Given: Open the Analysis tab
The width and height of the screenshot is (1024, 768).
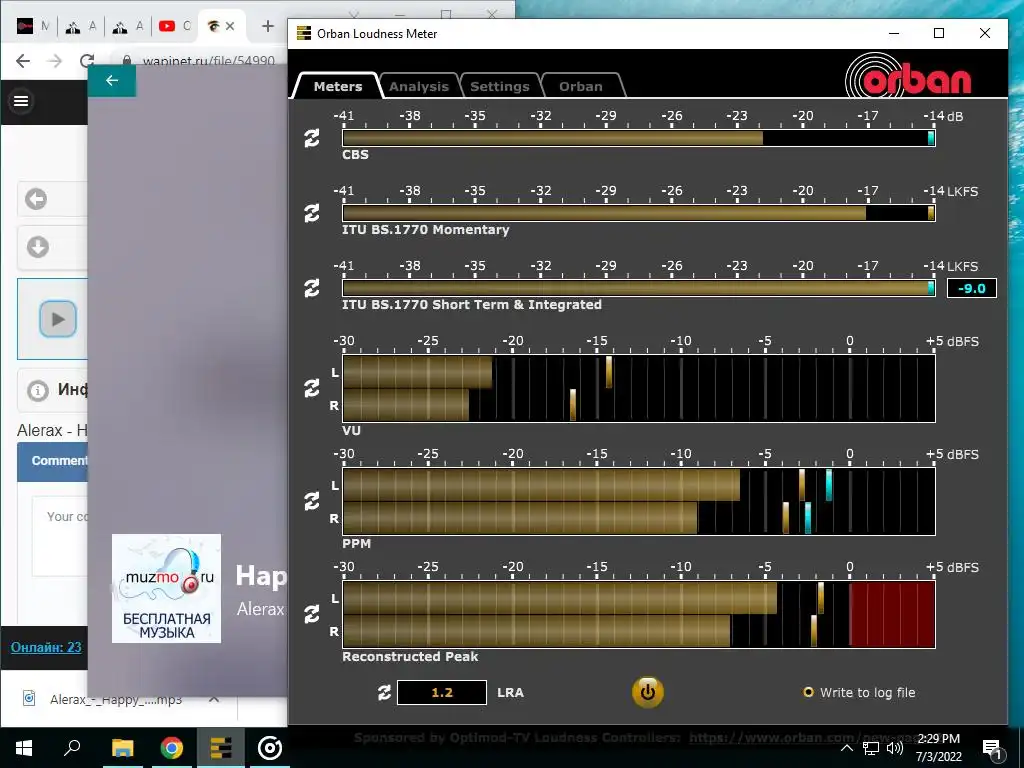Looking at the screenshot, I should 419,86.
